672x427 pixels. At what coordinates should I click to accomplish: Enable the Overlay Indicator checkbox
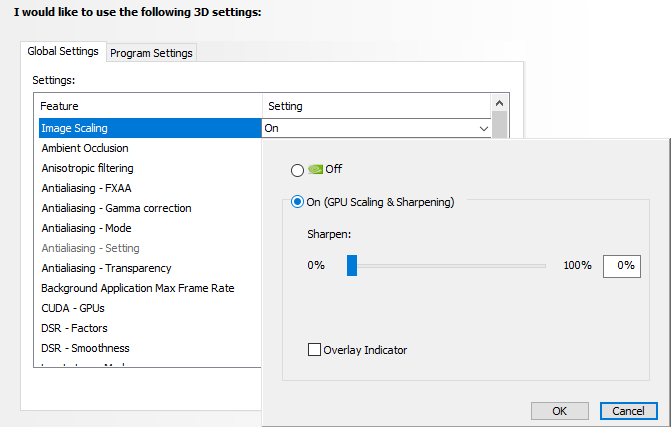315,350
